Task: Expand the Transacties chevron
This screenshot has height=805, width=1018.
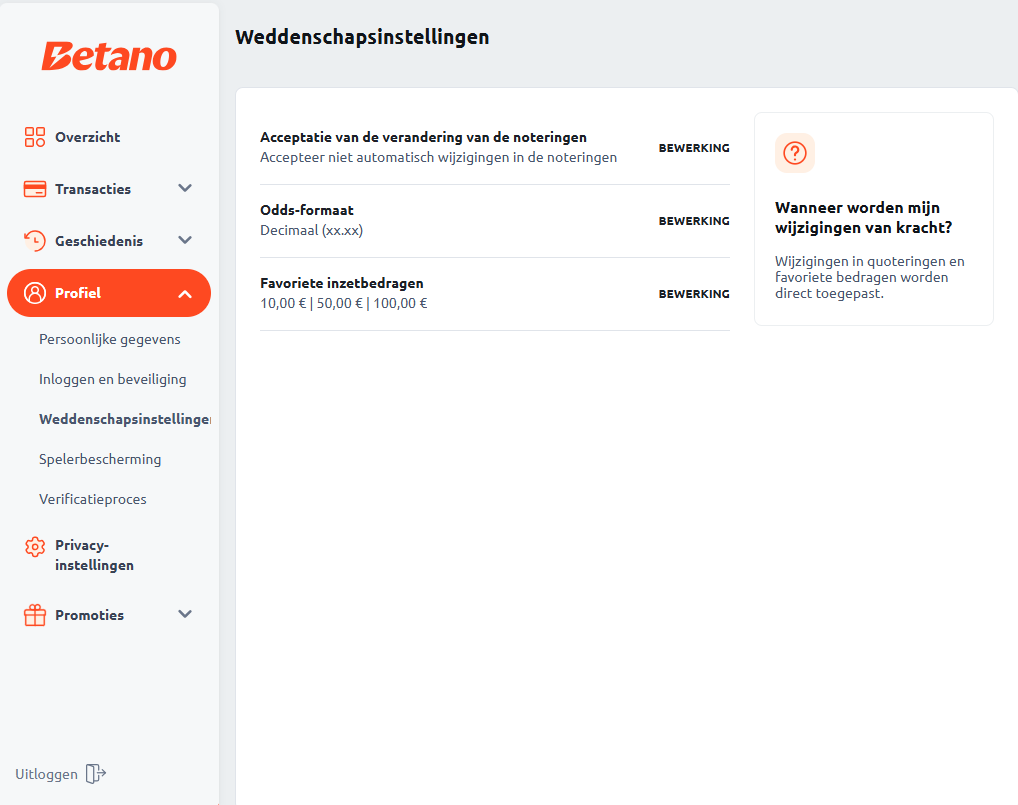Action: coord(185,188)
